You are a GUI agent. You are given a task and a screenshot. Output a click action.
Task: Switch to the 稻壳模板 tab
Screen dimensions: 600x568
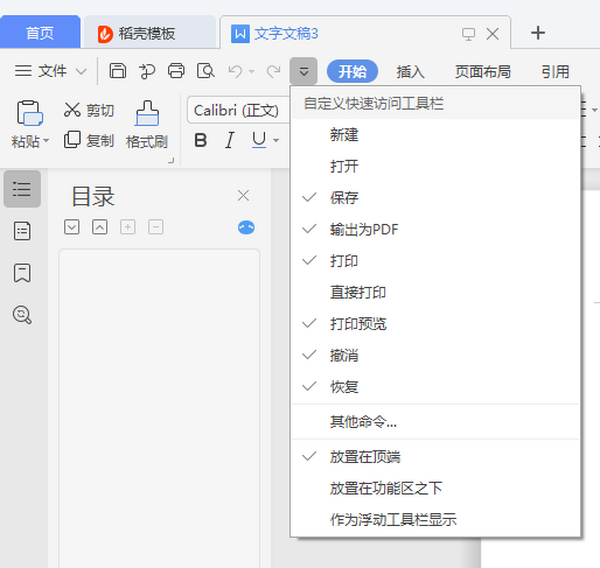150,33
